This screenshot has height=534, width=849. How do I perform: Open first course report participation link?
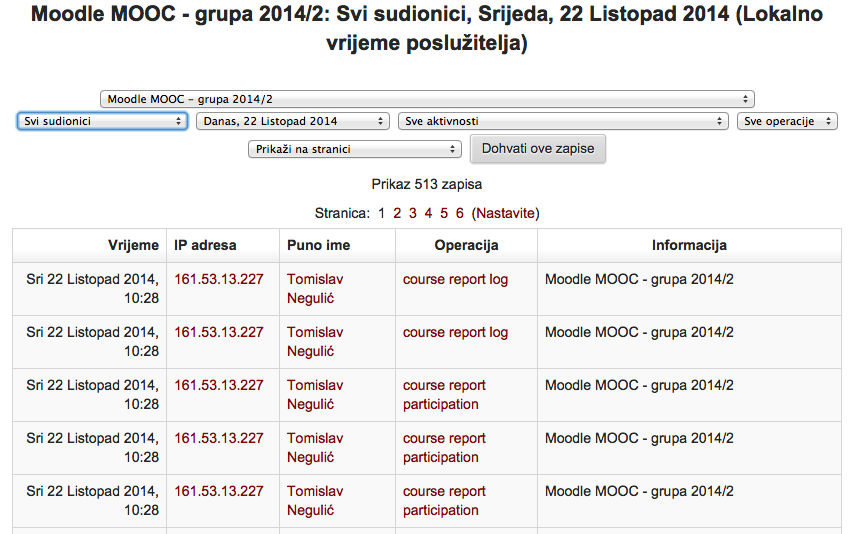tap(445, 395)
